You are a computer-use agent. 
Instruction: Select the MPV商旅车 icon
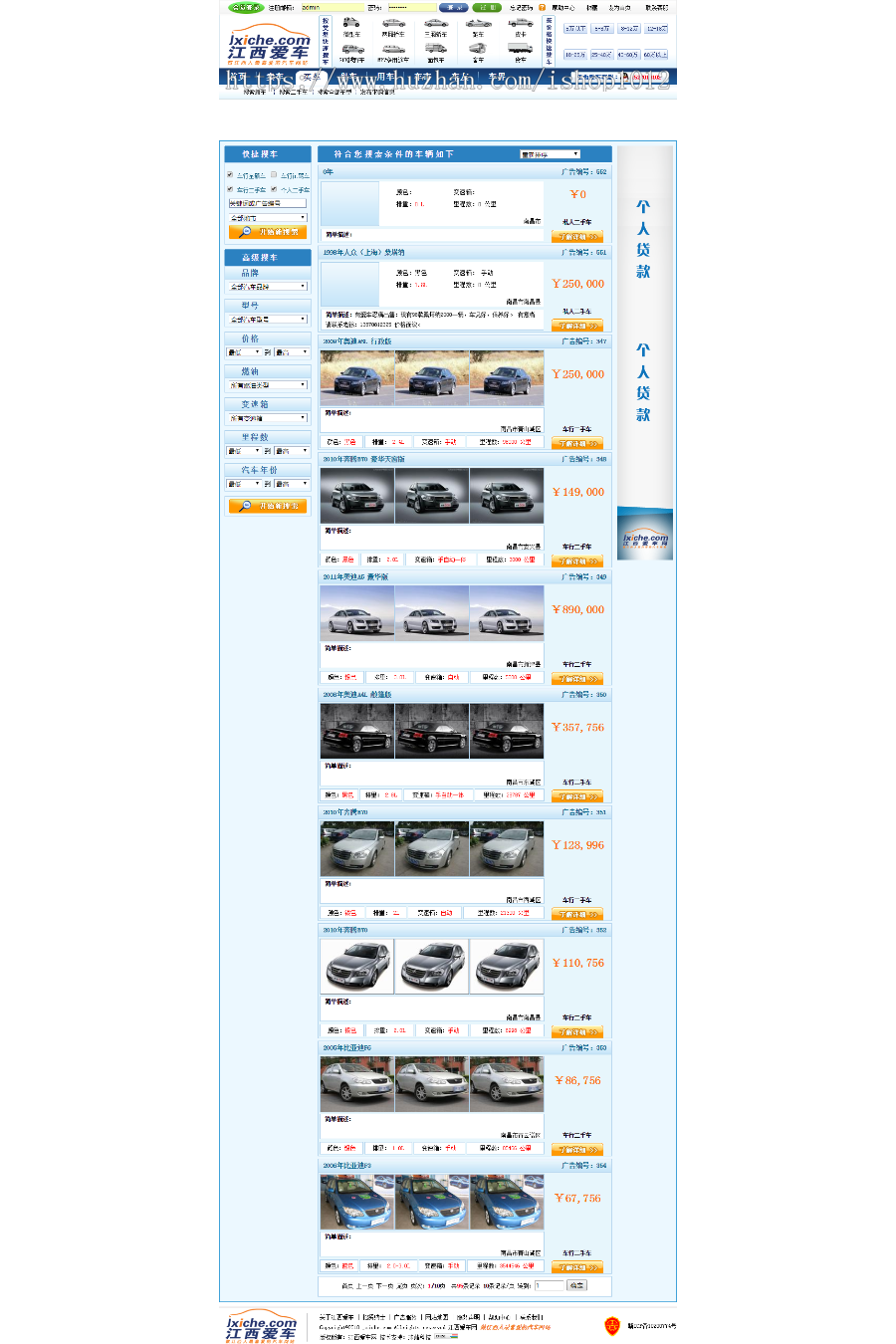point(393,48)
